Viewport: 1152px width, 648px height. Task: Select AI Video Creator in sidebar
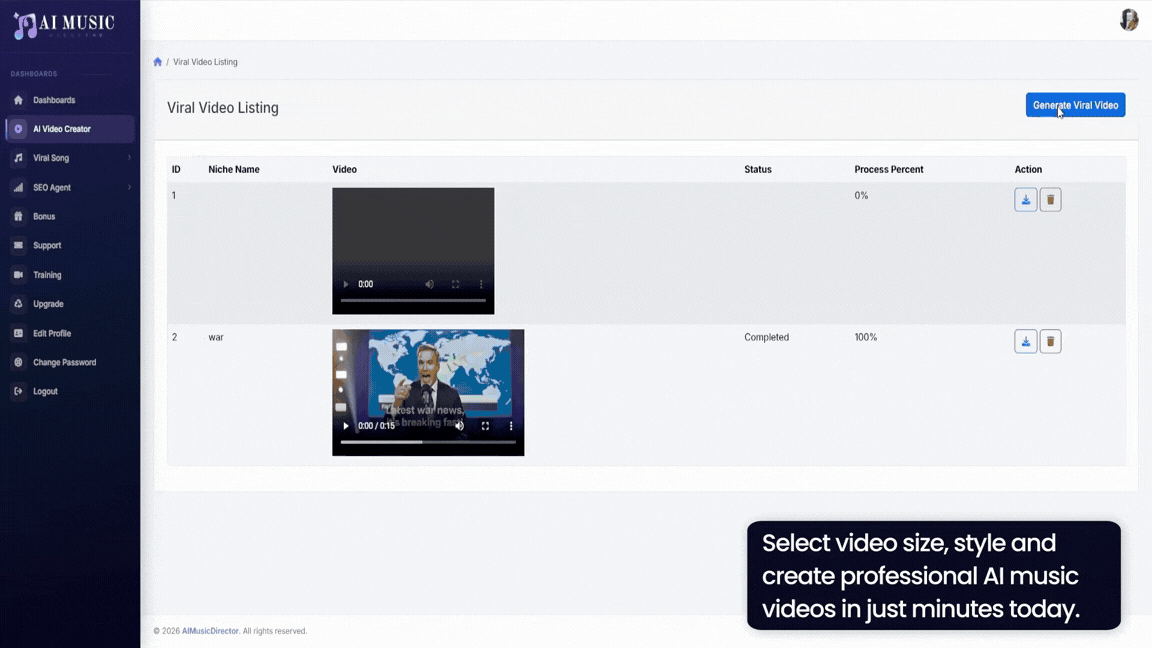[70, 129]
